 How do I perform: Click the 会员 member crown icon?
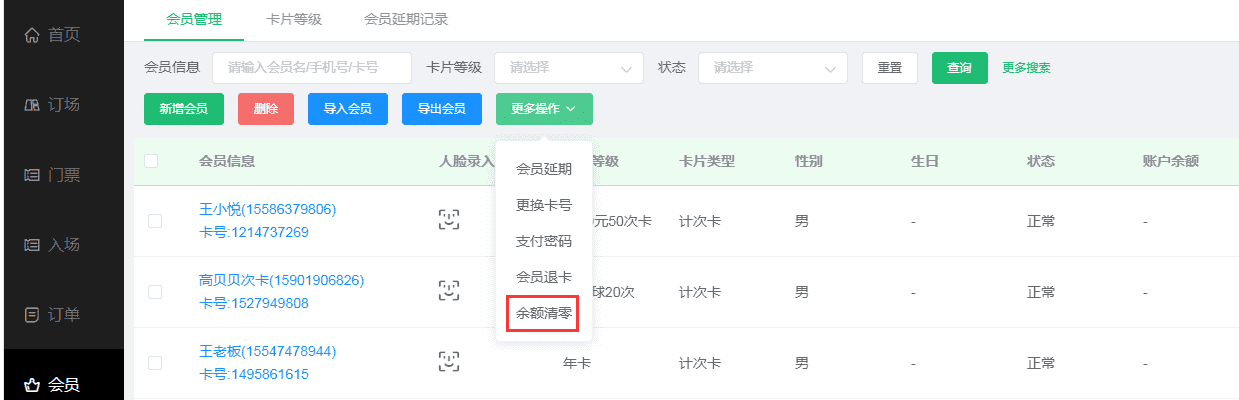(x=32, y=385)
